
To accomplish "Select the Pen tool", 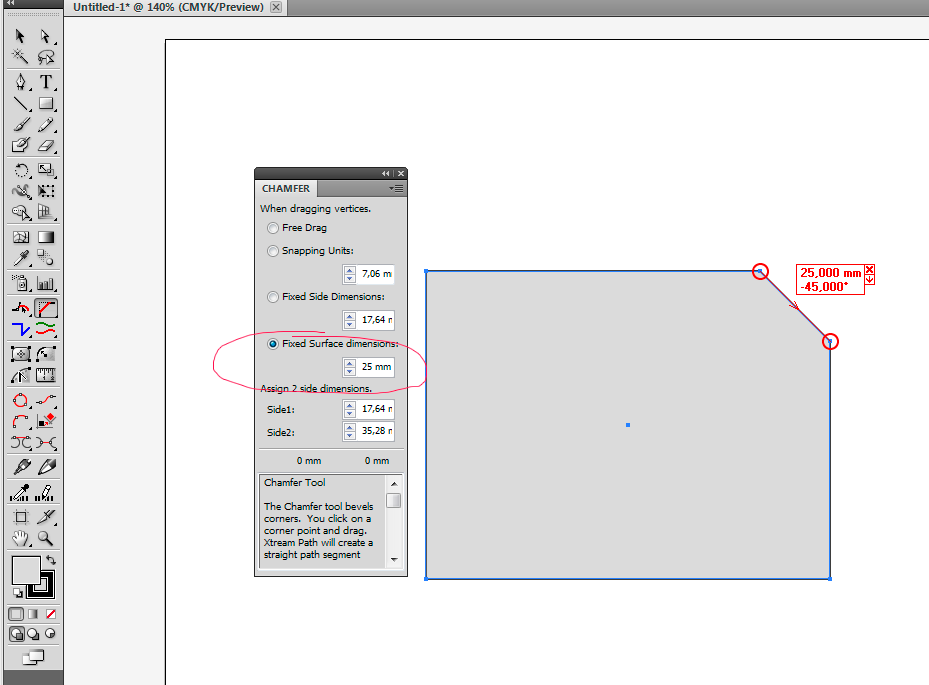I will 20,82.
